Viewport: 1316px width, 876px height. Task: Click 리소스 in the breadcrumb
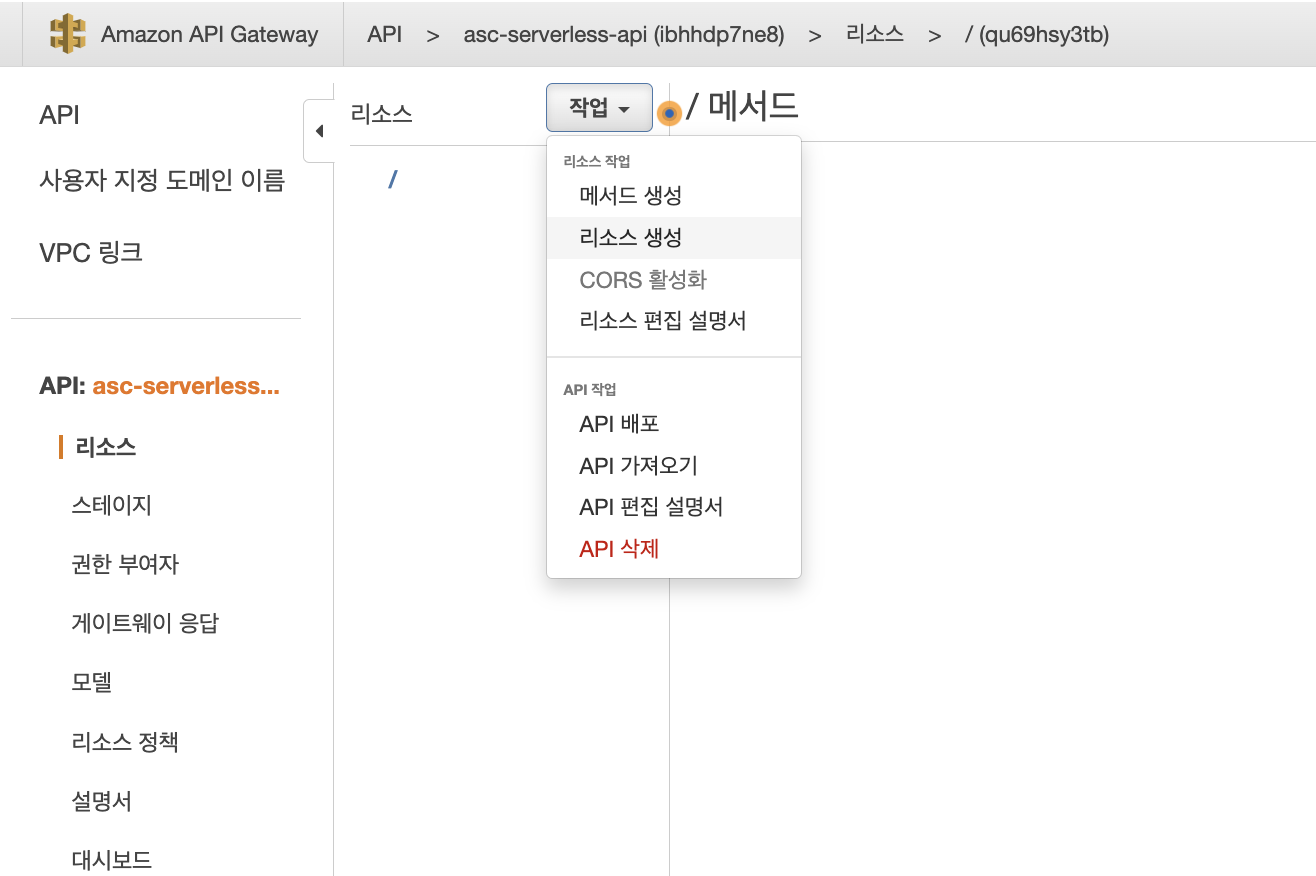click(x=875, y=34)
